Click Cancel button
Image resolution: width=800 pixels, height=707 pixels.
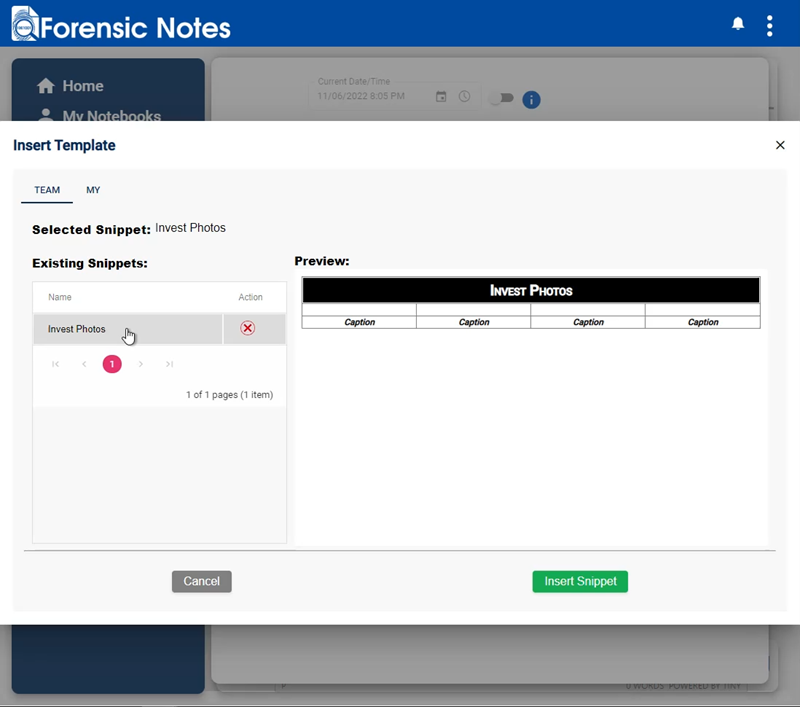coord(202,582)
